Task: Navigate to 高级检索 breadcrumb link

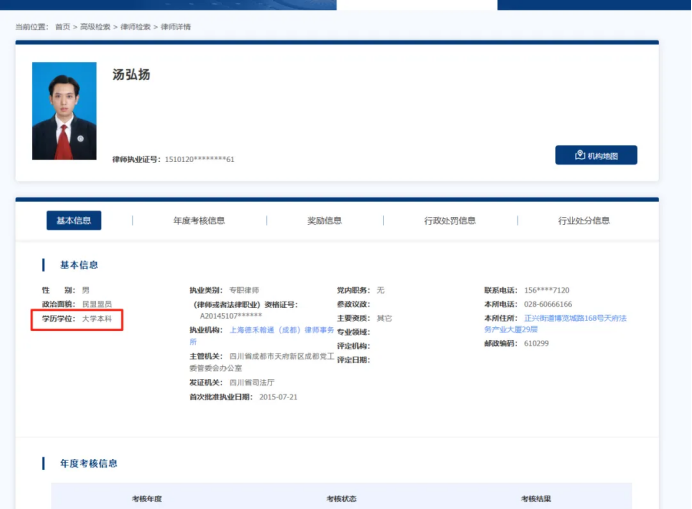Action: pyautogui.click(x=93, y=27)
